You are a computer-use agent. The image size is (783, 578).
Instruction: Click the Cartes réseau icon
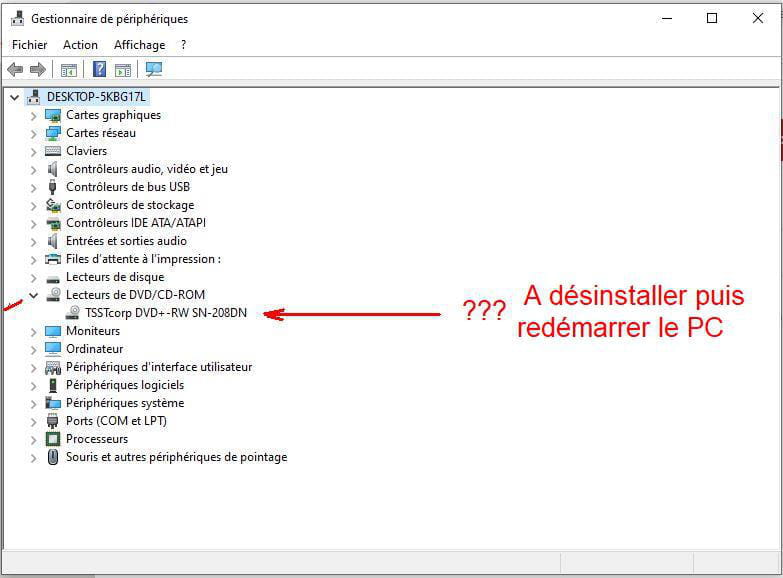pyautogui.click(x=52, y=133)
